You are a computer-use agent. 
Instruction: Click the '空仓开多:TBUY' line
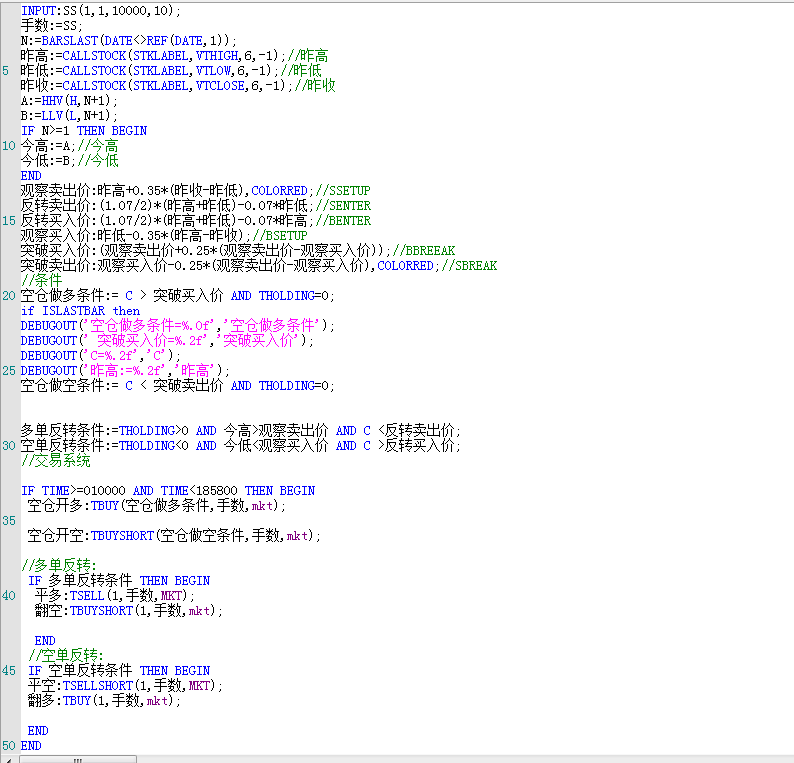point(156,506)
